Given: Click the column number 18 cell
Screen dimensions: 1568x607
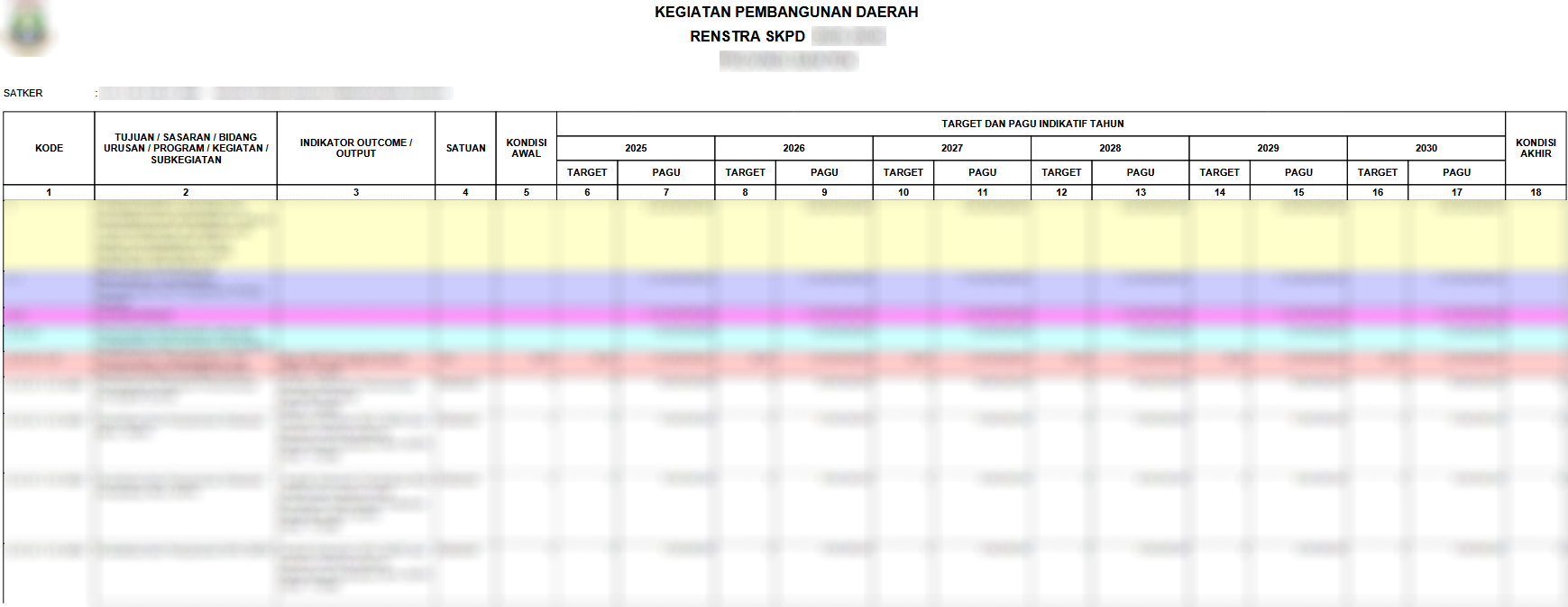Looking at the screenshot, I should pos(1536,192).
